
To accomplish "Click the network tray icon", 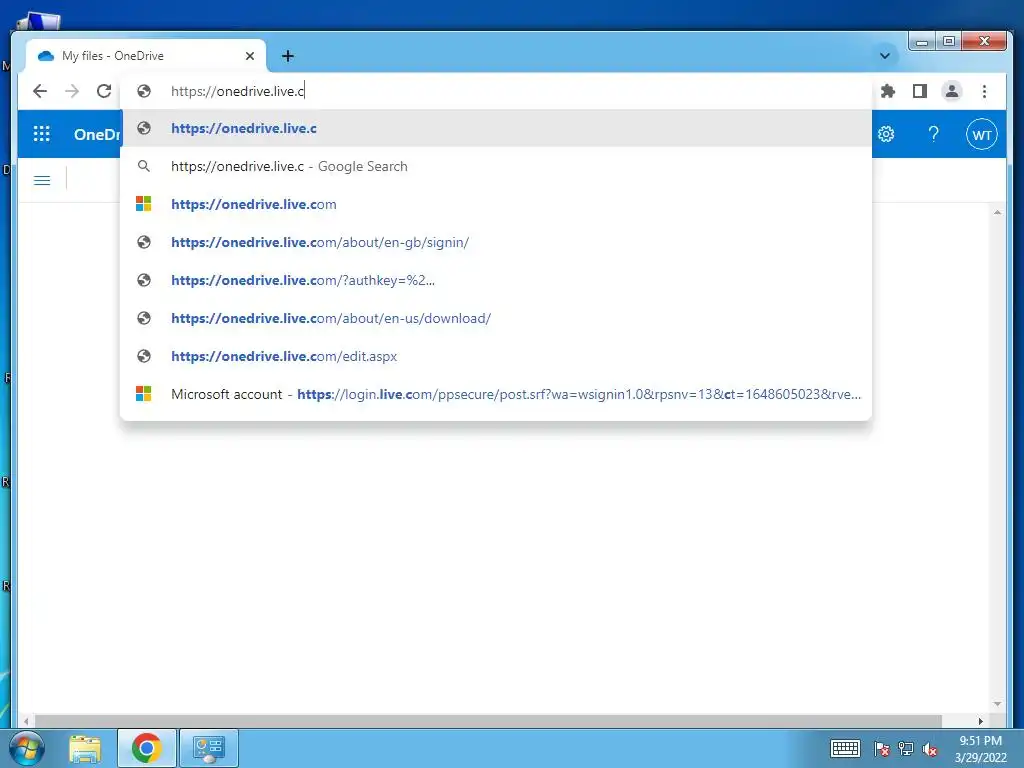I will coord(906,749).
